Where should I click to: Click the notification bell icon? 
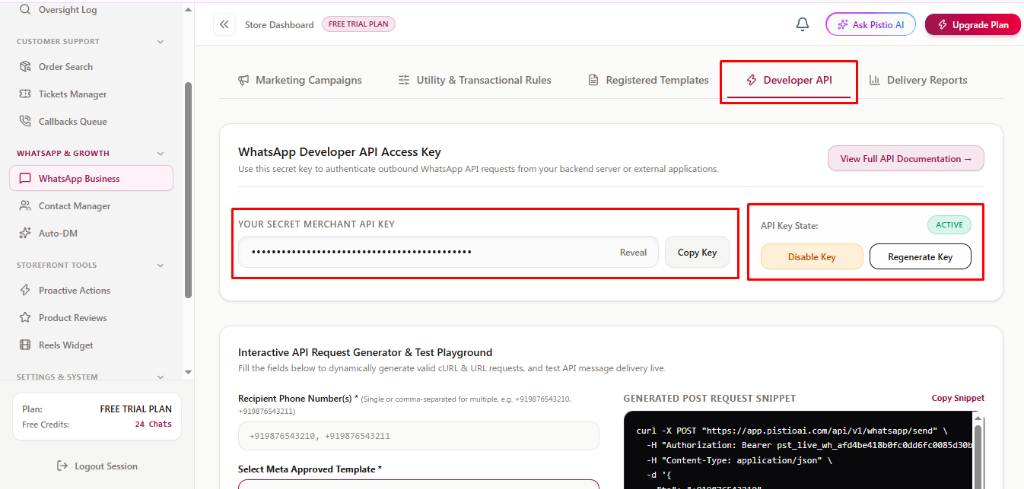(x=803, y=24)
